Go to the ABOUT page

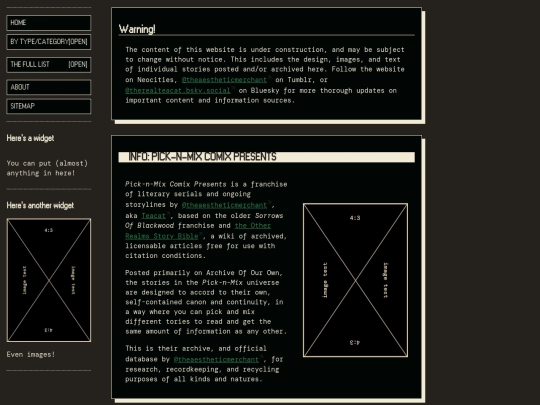pyautogui.click(x=49, y=87)
